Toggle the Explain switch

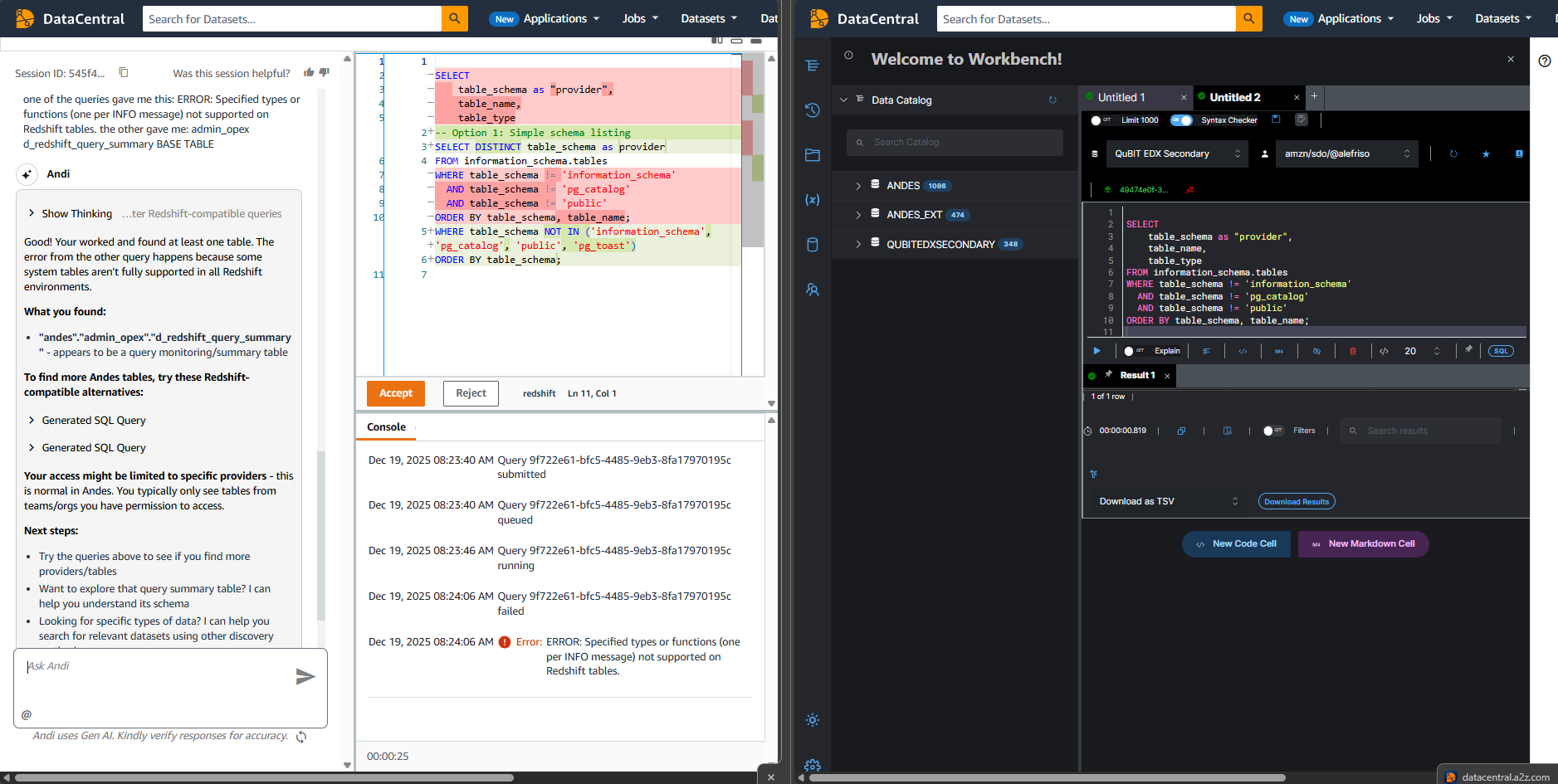tap(1134, 351)
